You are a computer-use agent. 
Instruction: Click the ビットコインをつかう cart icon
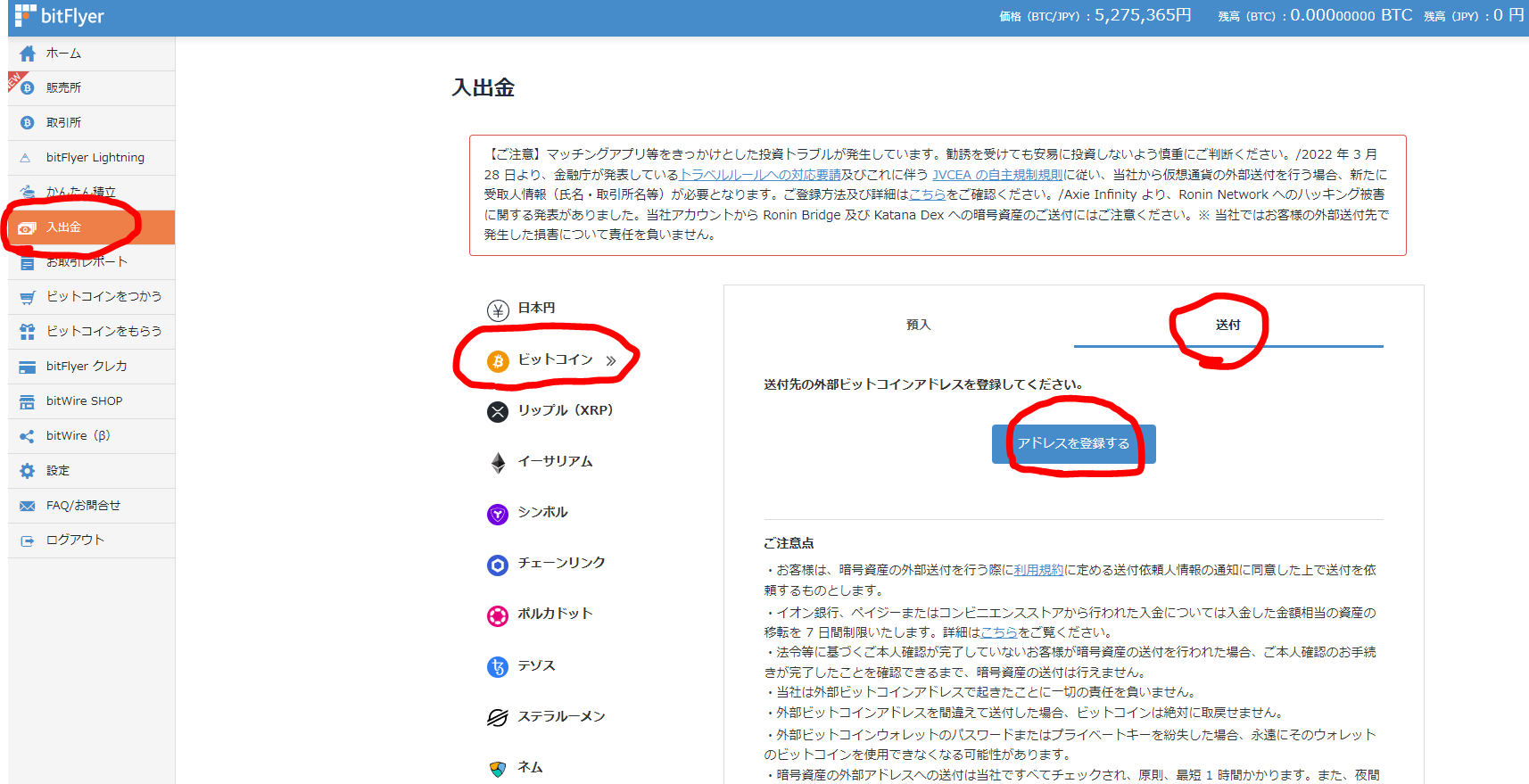pyautogui.click(x=28, y=297)
